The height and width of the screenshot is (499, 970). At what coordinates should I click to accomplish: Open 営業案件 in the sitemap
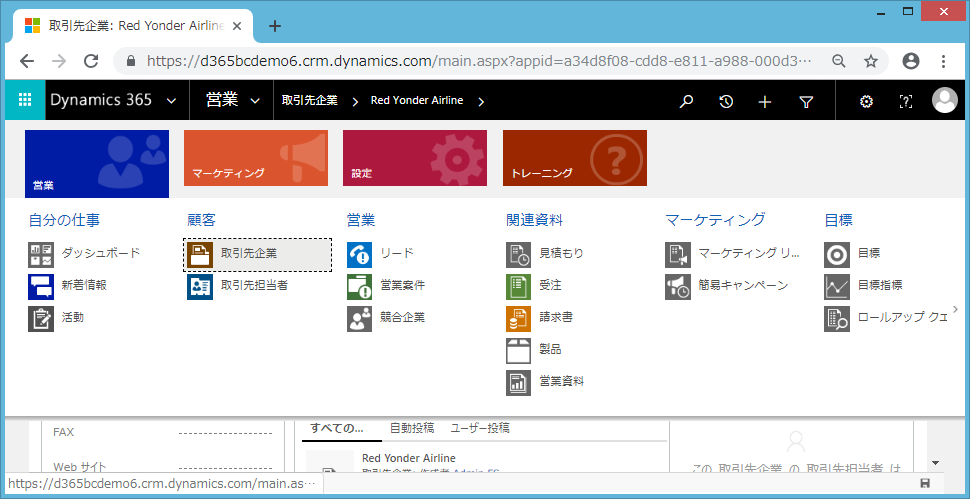click(387, 286)
